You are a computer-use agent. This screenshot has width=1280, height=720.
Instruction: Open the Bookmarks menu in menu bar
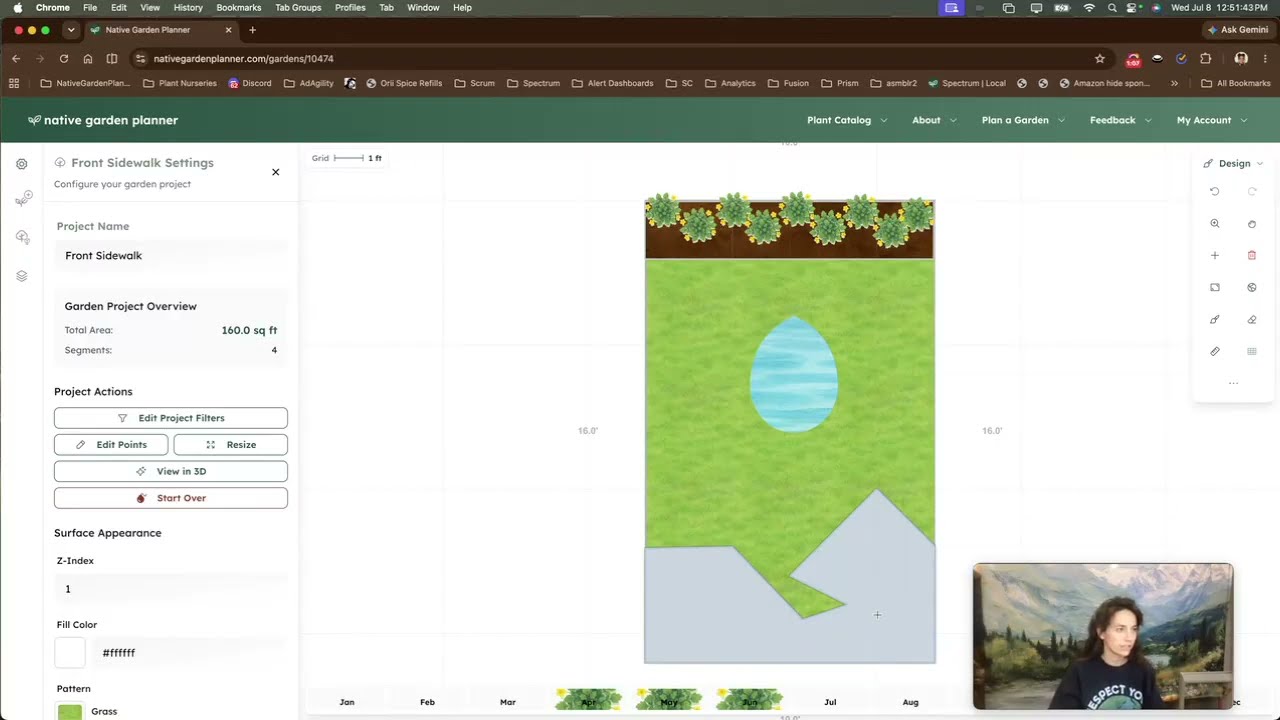[x=239, y=7]
